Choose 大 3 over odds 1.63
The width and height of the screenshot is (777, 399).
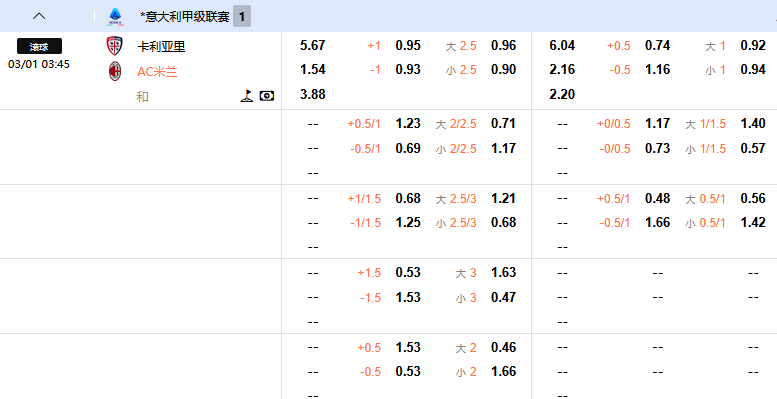click(503, 273)
